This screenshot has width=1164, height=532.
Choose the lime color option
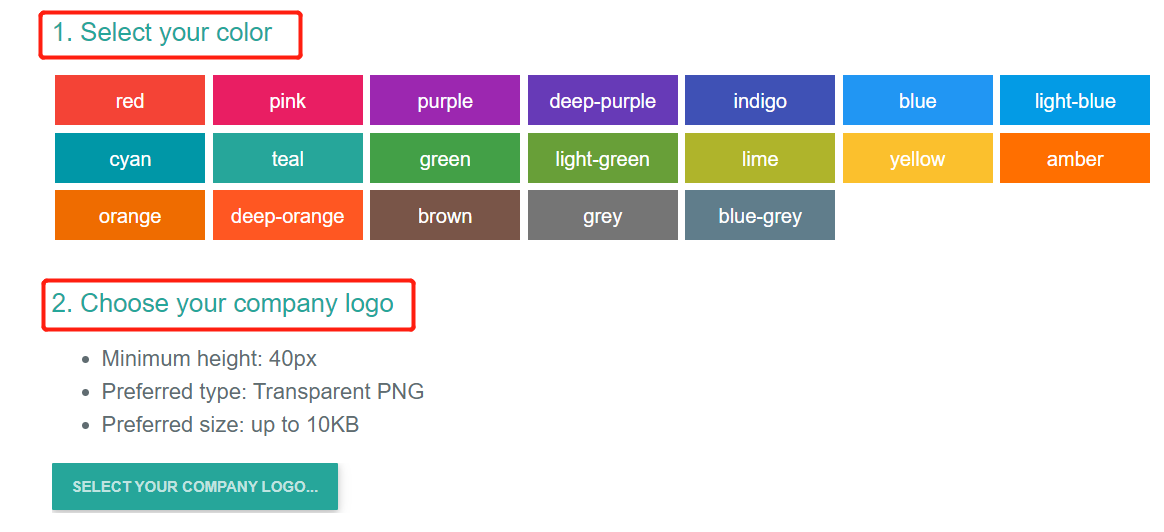(x=760, y=158)
